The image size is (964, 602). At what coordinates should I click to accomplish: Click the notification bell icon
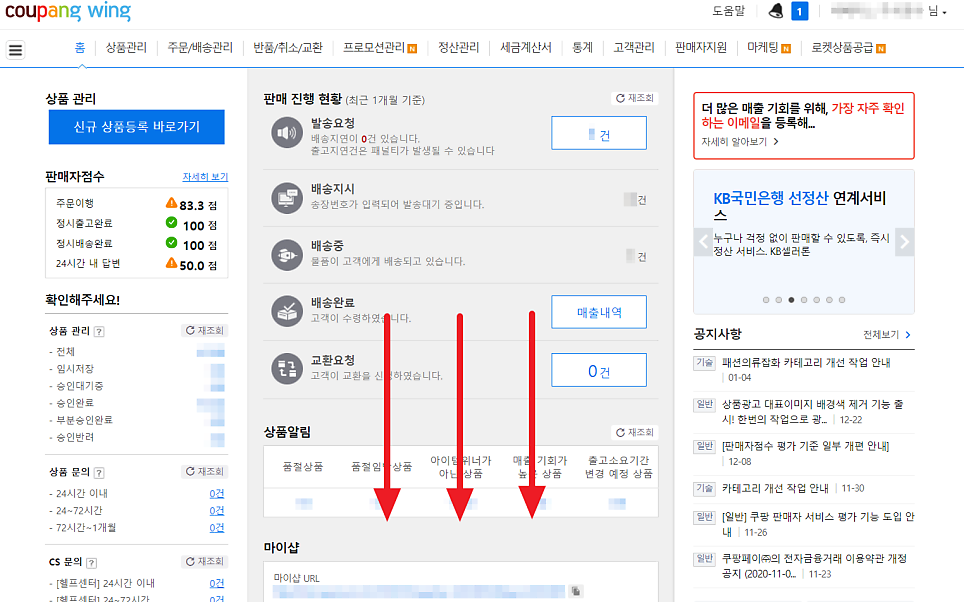point(776,11)
